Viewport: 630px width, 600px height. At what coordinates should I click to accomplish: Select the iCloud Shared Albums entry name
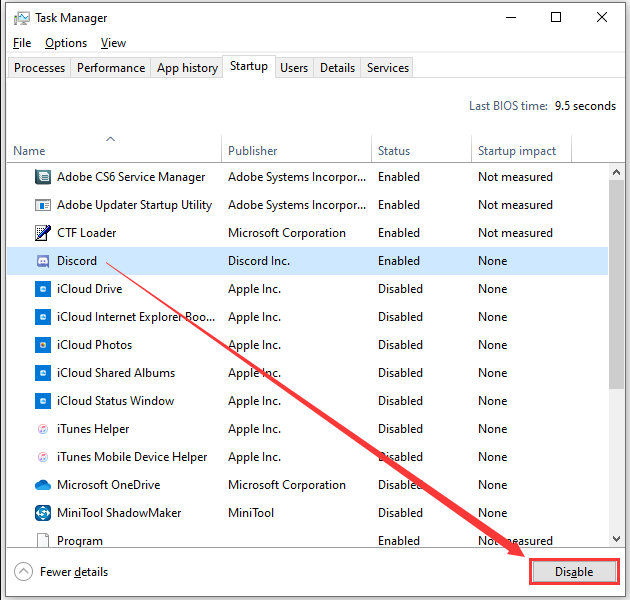click(116, 373)
